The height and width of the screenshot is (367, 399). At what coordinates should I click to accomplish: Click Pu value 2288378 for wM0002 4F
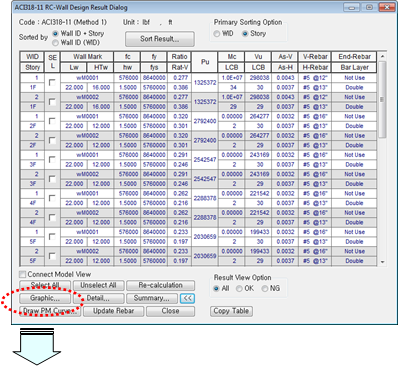(x=205, y=217)
